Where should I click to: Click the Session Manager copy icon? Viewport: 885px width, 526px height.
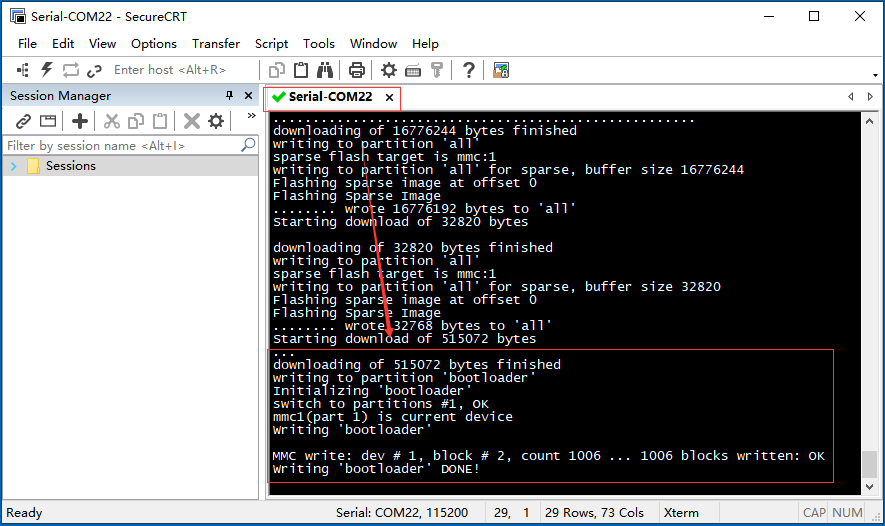coord(136,121)
